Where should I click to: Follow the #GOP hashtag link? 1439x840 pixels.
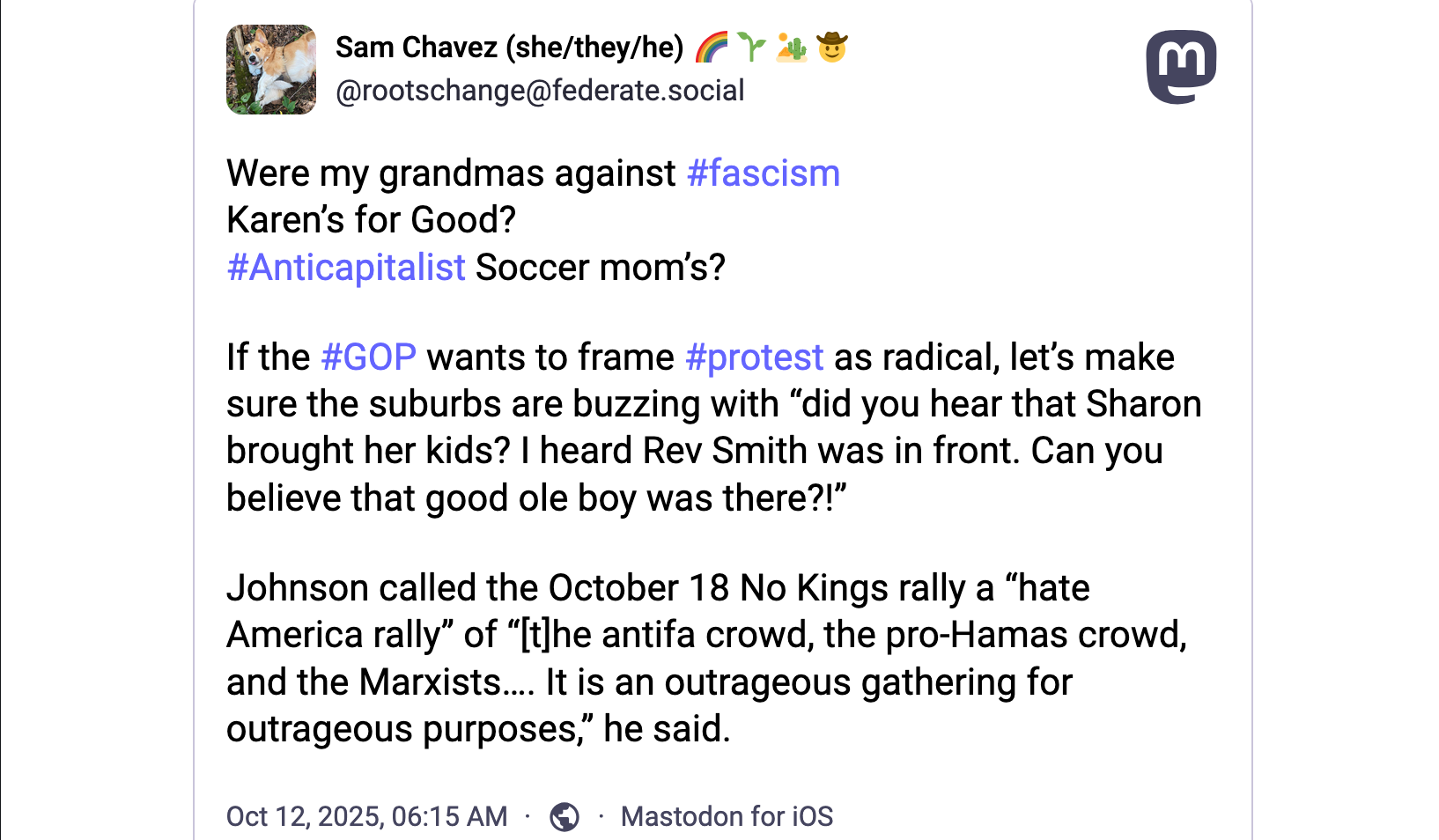pos(368,357)
